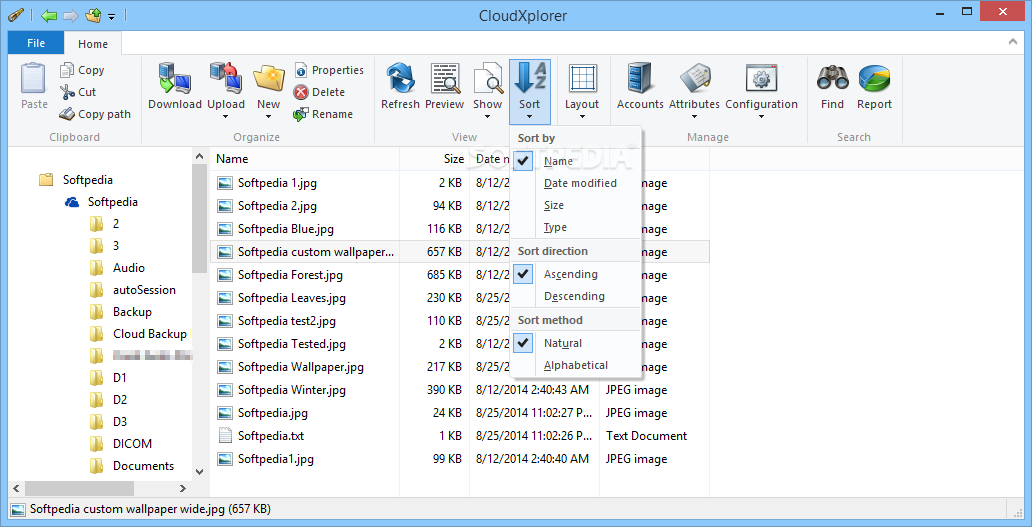Viewport: 1032px width, 527px height.
Task: Expand the Upload dropdown arrow
Action: [226, 117]
